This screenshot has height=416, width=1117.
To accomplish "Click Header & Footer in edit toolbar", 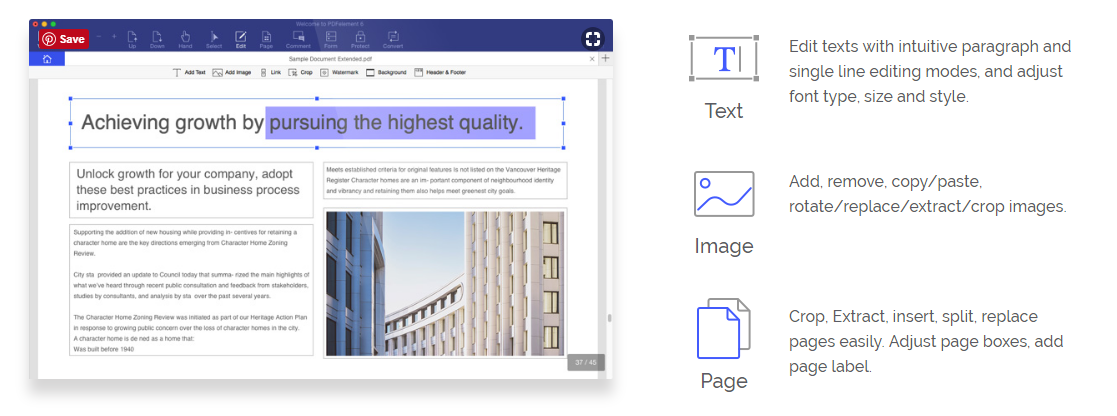I will pyautogui.click(x=440, y=73).
